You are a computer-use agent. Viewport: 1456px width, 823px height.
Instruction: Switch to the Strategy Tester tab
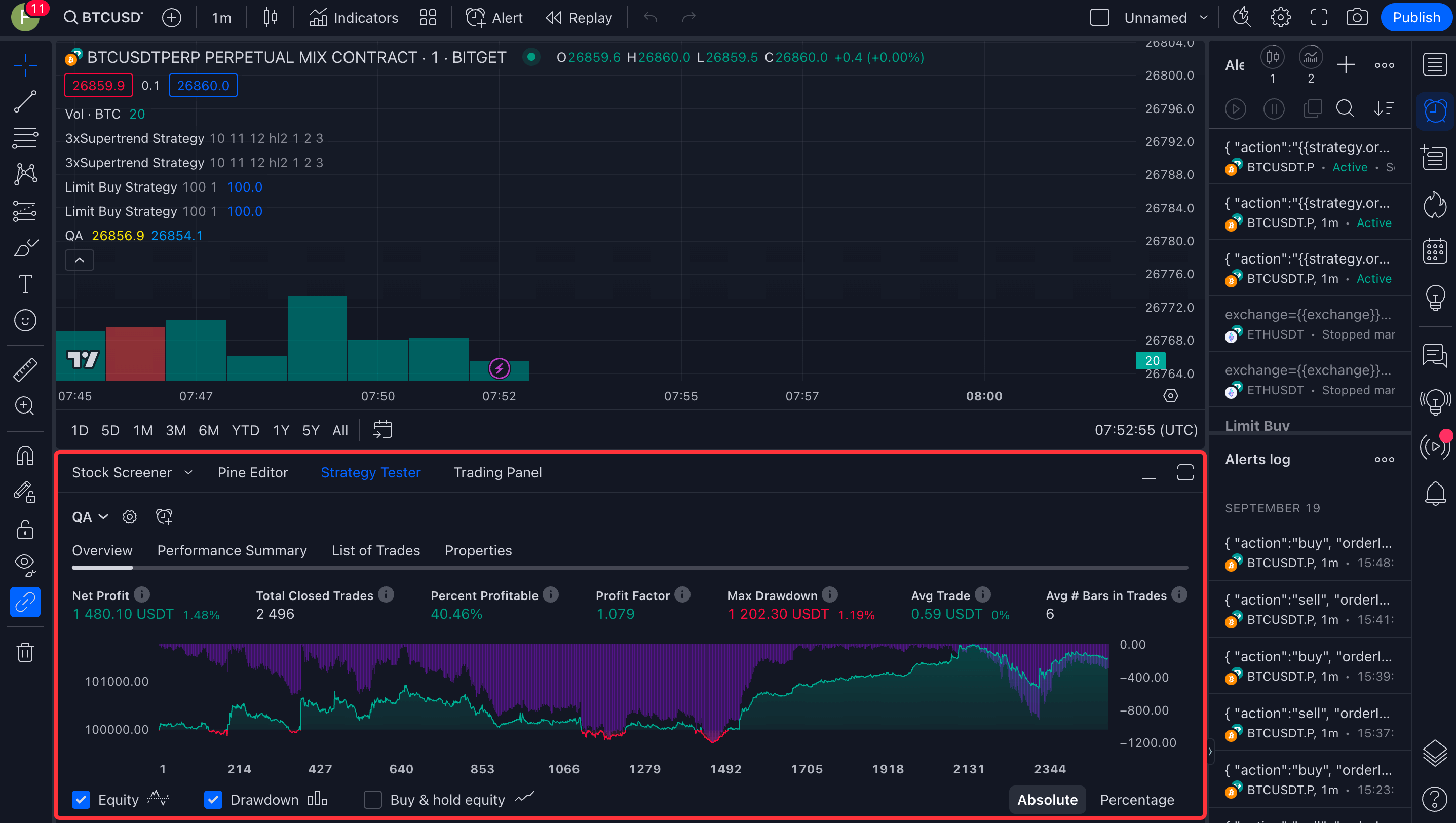[x=371, y=472]
